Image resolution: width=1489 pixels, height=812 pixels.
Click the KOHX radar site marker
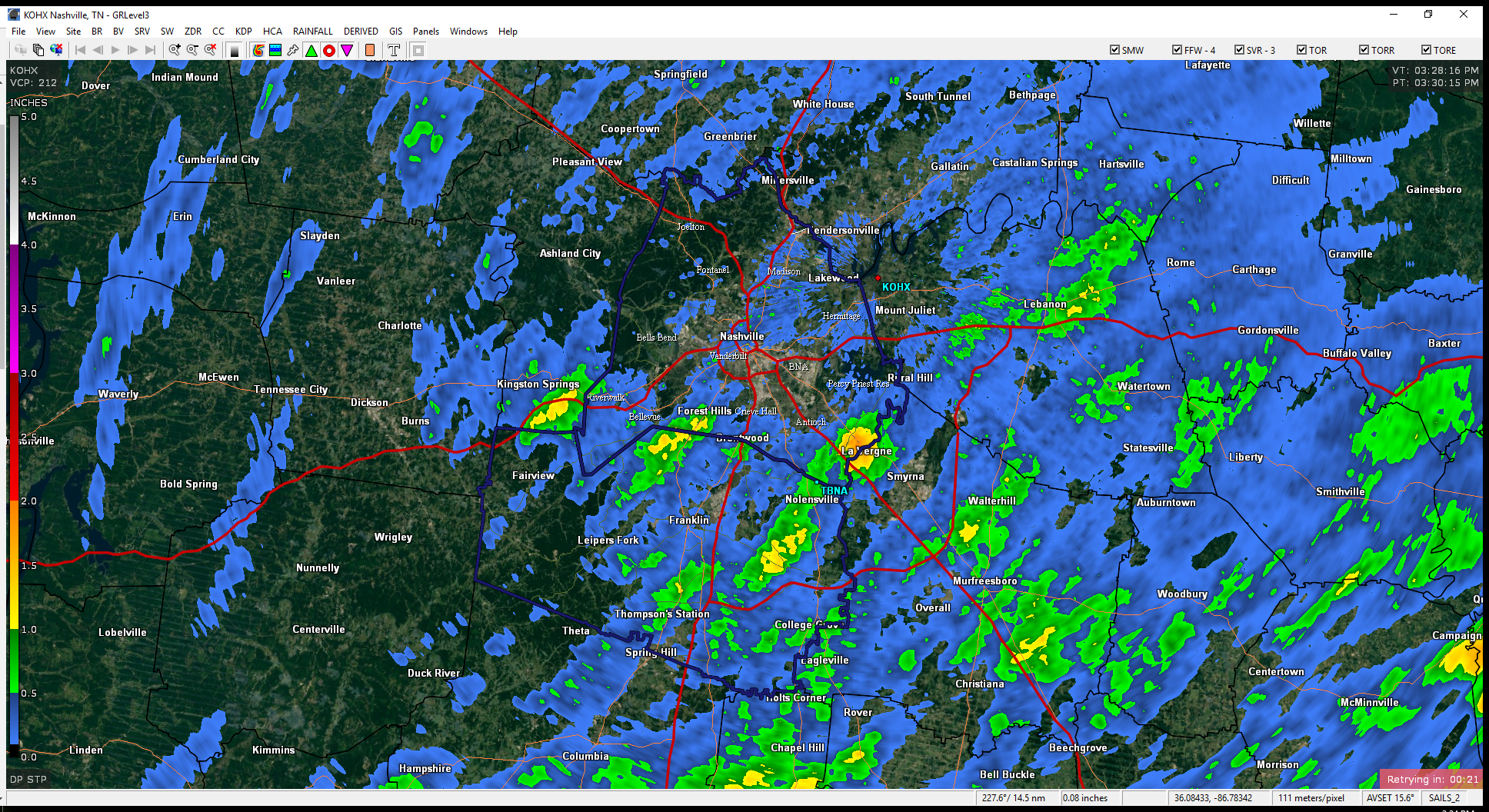tap(878, 278)
